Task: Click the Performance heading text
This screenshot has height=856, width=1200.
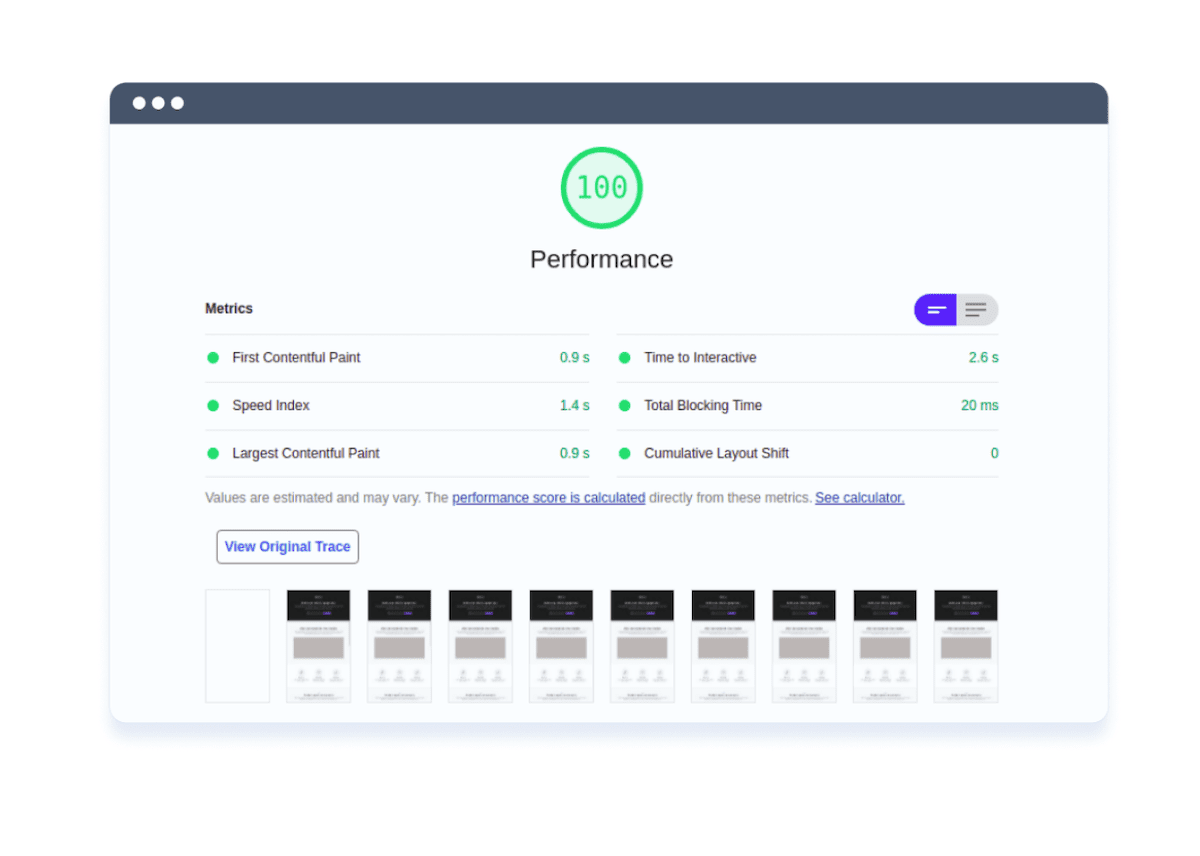Action: (601, 259)
